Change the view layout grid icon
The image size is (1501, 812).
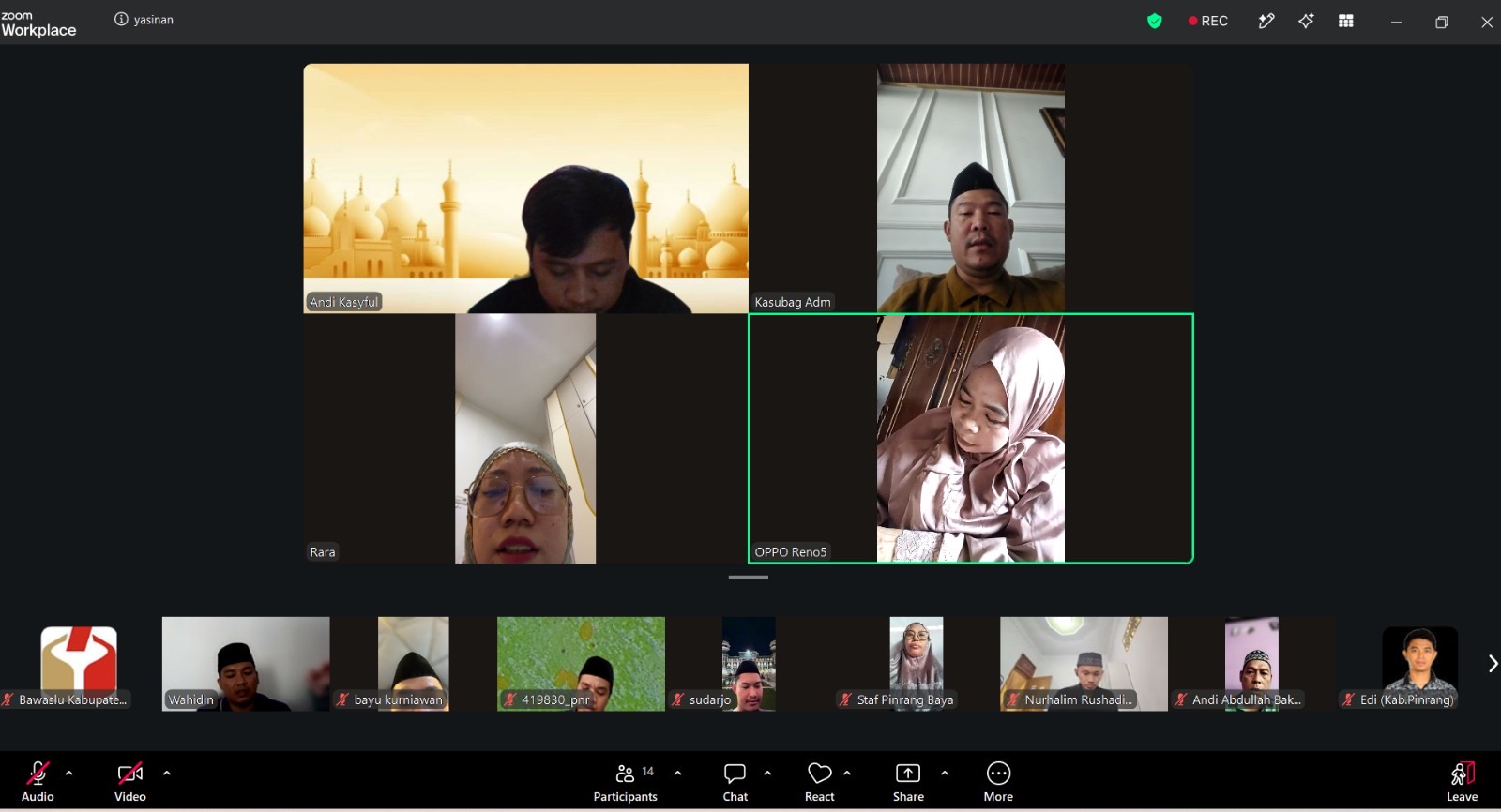(1346, 21)
